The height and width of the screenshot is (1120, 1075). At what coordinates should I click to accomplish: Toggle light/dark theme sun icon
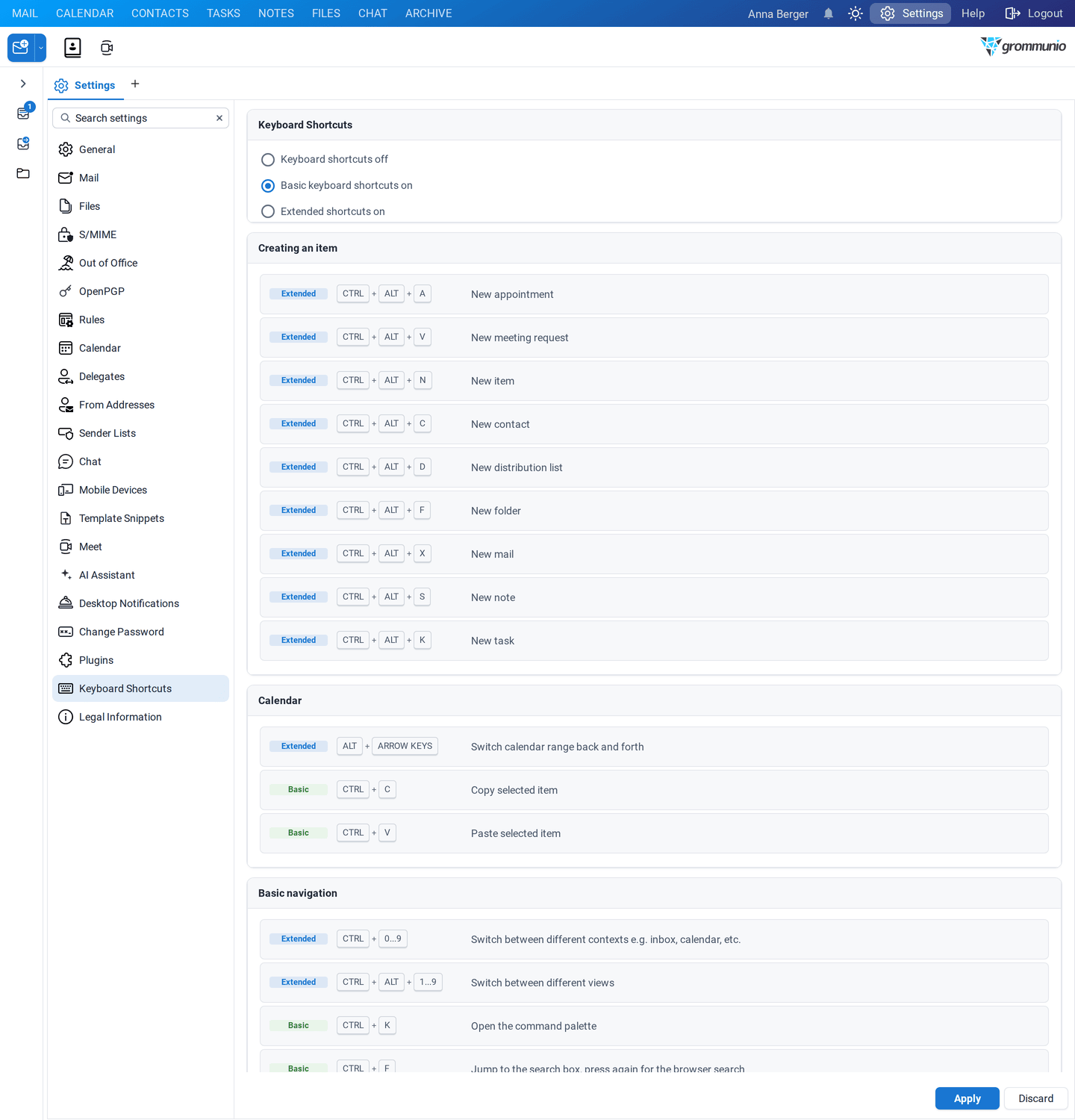point(856,13)
